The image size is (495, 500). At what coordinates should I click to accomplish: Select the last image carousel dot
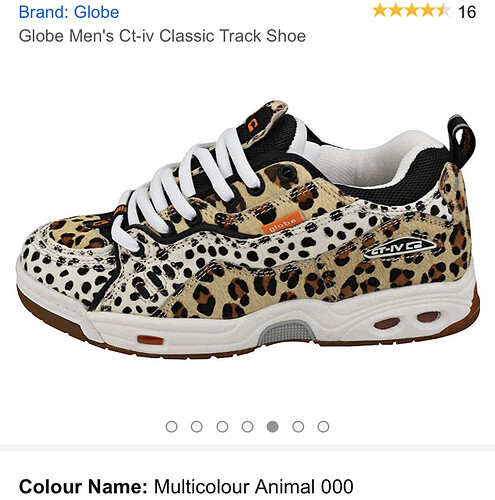click(x=323, y=426)
